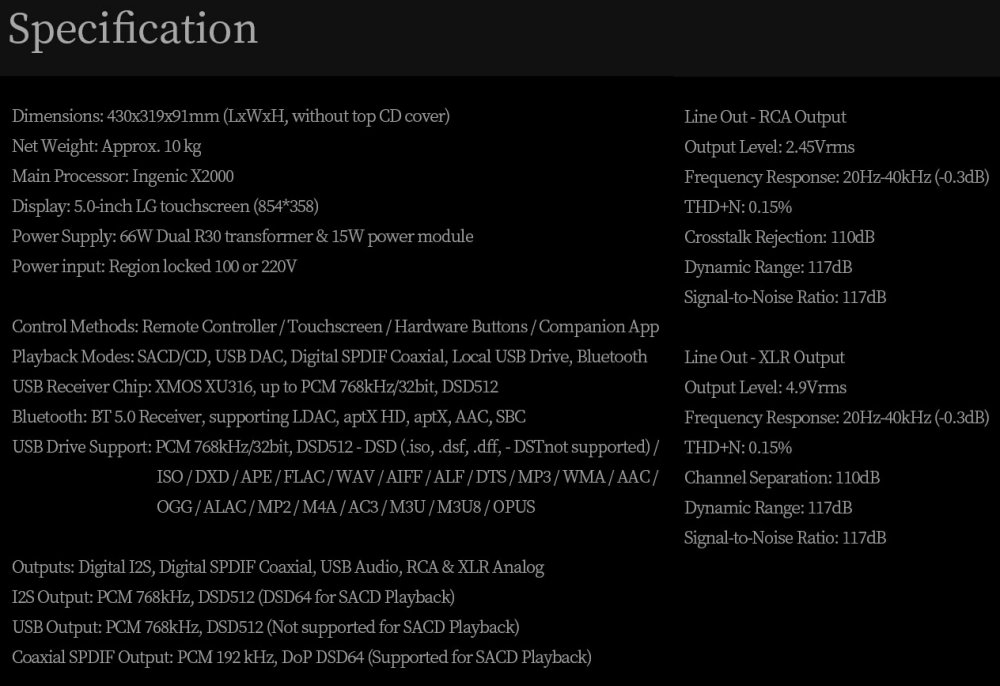Click the Net Weight line
This screenshot has height=686, width=1000.
click(x=107, y=147)
